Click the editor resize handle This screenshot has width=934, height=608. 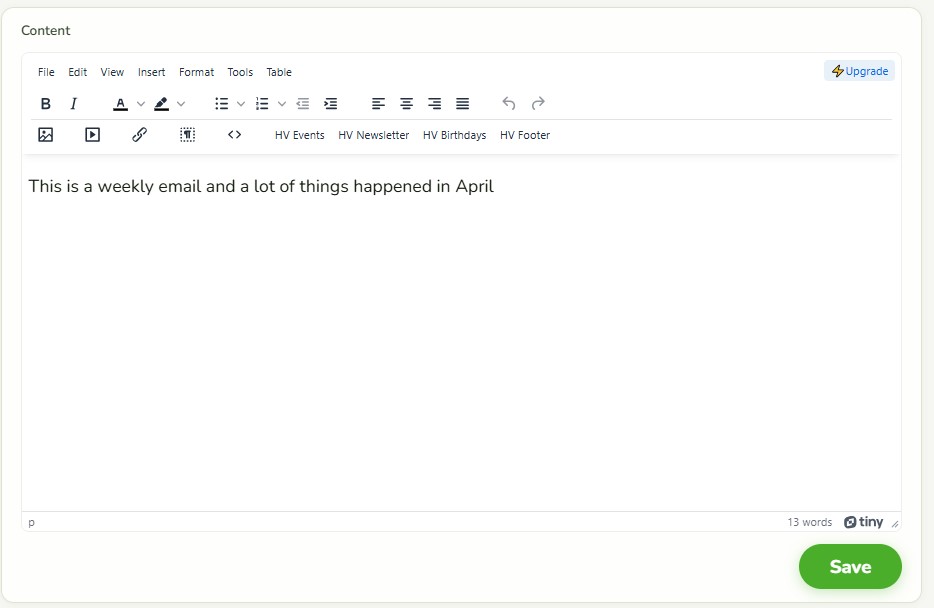[x=895, y=523]
